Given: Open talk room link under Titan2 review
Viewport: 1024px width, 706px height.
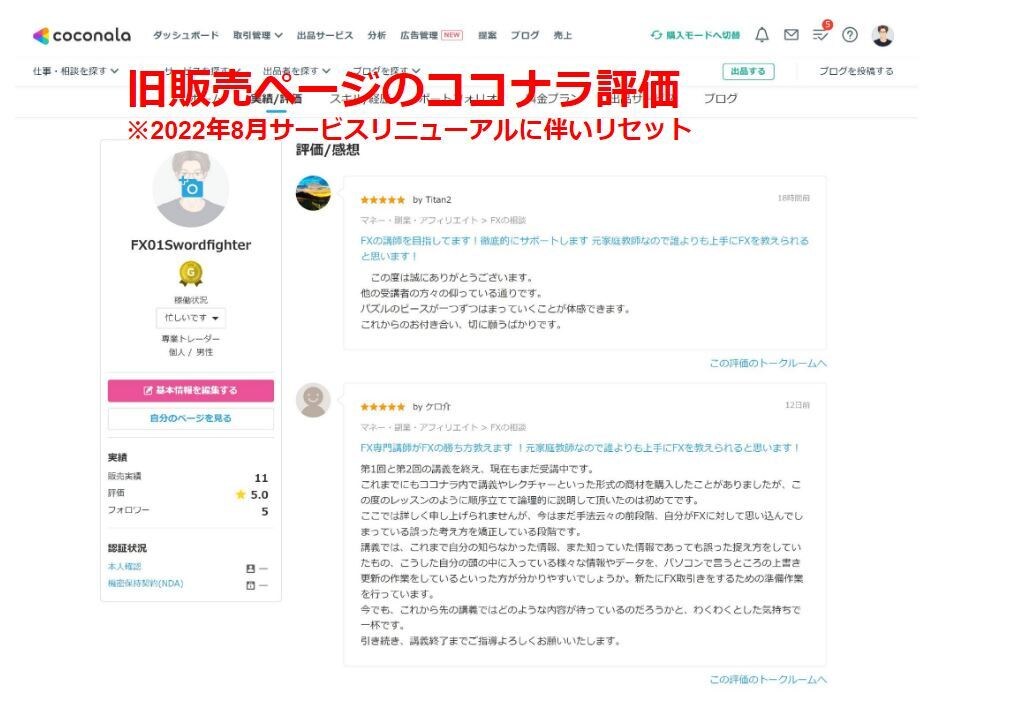Looking at the screenshot, I should [x=768, y=363].
